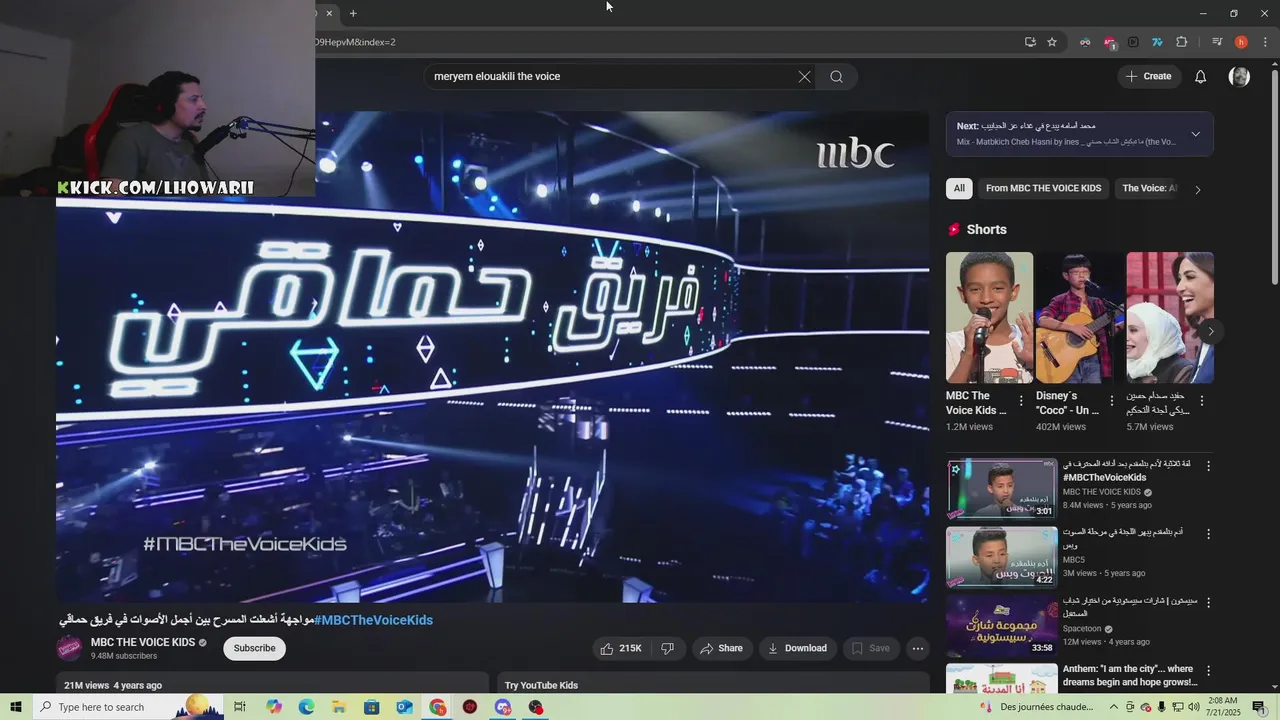Viewport: 1280px width, 720px height.
Task: Open Task View on taskbar
Action: tap(240, 707)
